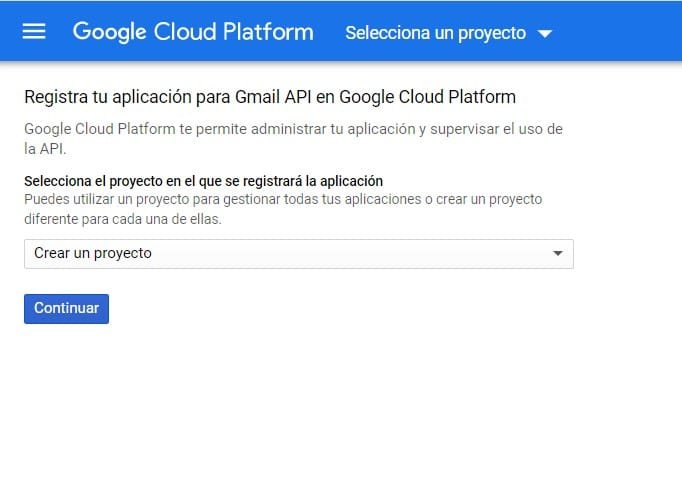Expand the Crear un proyecto combo box
This screenshot has height=481, width=682.
point(299,254)
